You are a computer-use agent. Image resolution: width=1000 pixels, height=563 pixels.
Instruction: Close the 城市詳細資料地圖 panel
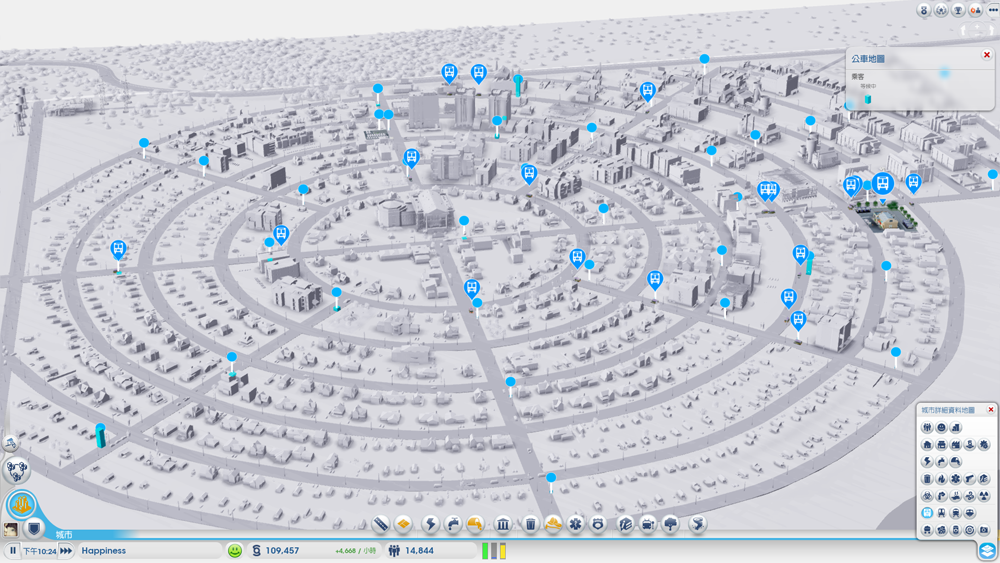coord(990,409)
